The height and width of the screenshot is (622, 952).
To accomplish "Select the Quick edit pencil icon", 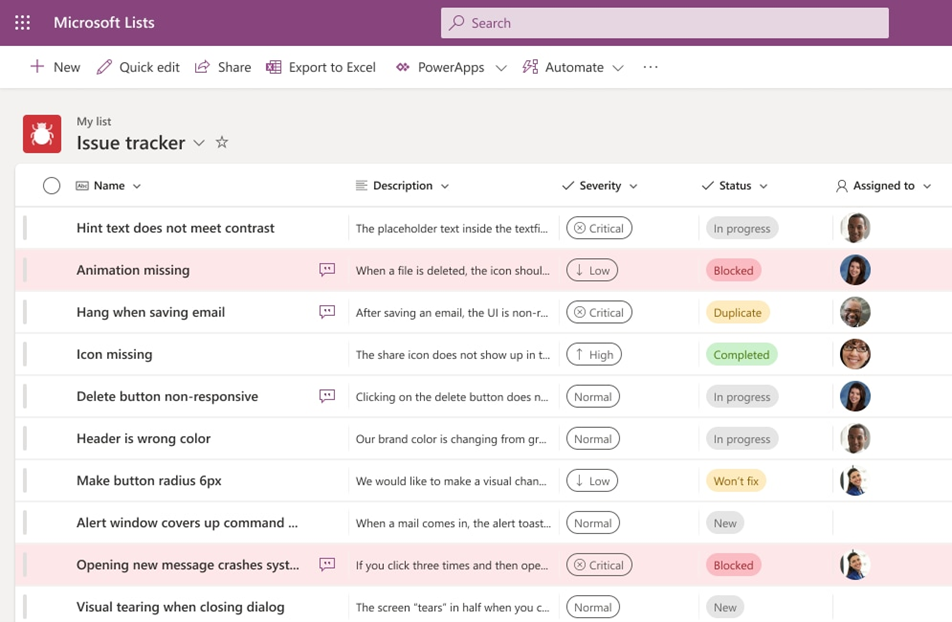I will pyautogui.click(x=103, y=67).
